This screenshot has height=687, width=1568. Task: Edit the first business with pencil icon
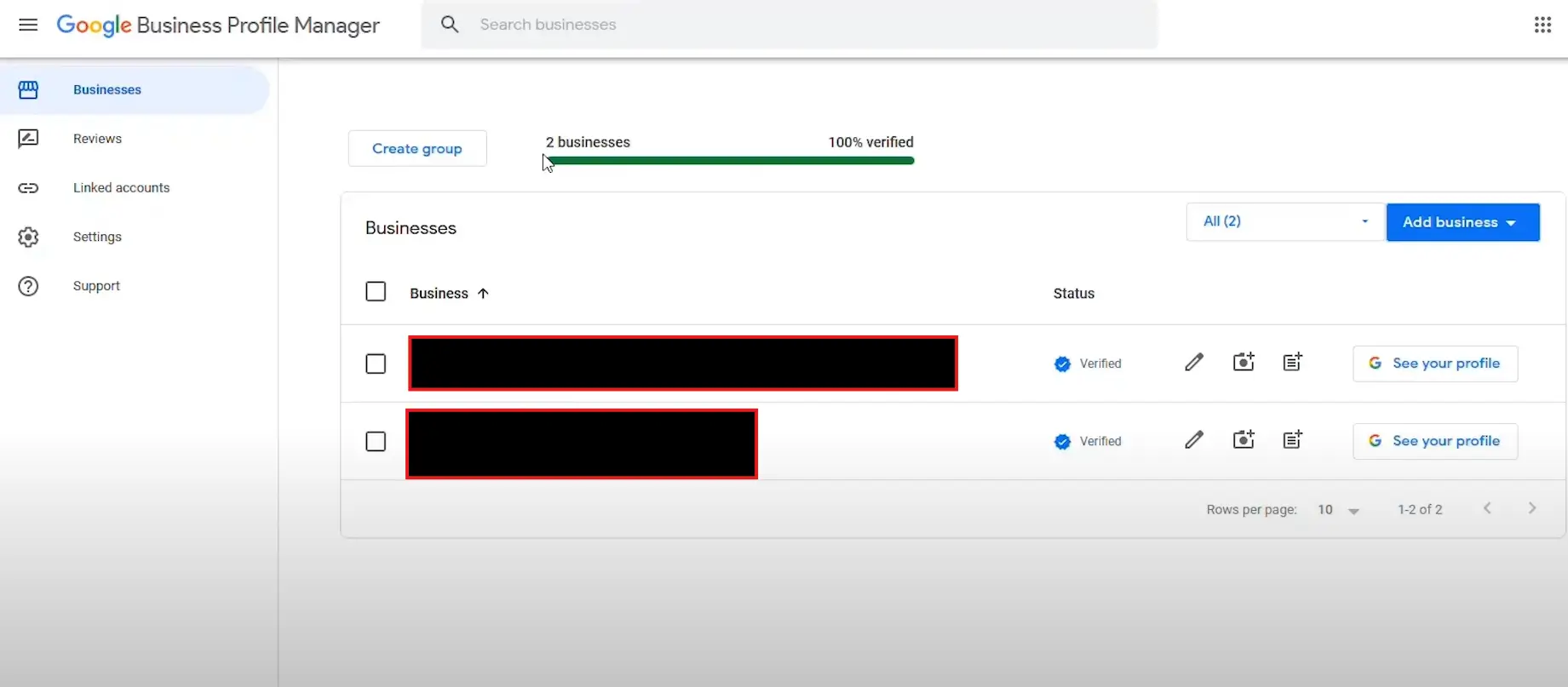coord(1194,363)
